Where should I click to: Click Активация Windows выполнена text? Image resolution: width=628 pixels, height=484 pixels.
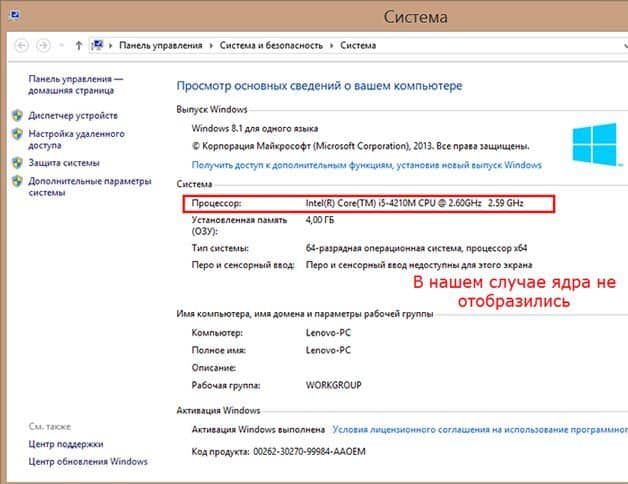pos(258,429)
